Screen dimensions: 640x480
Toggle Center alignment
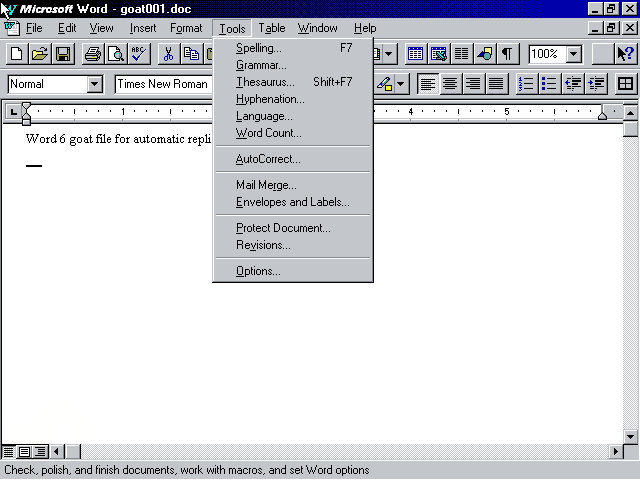point(451,84)
